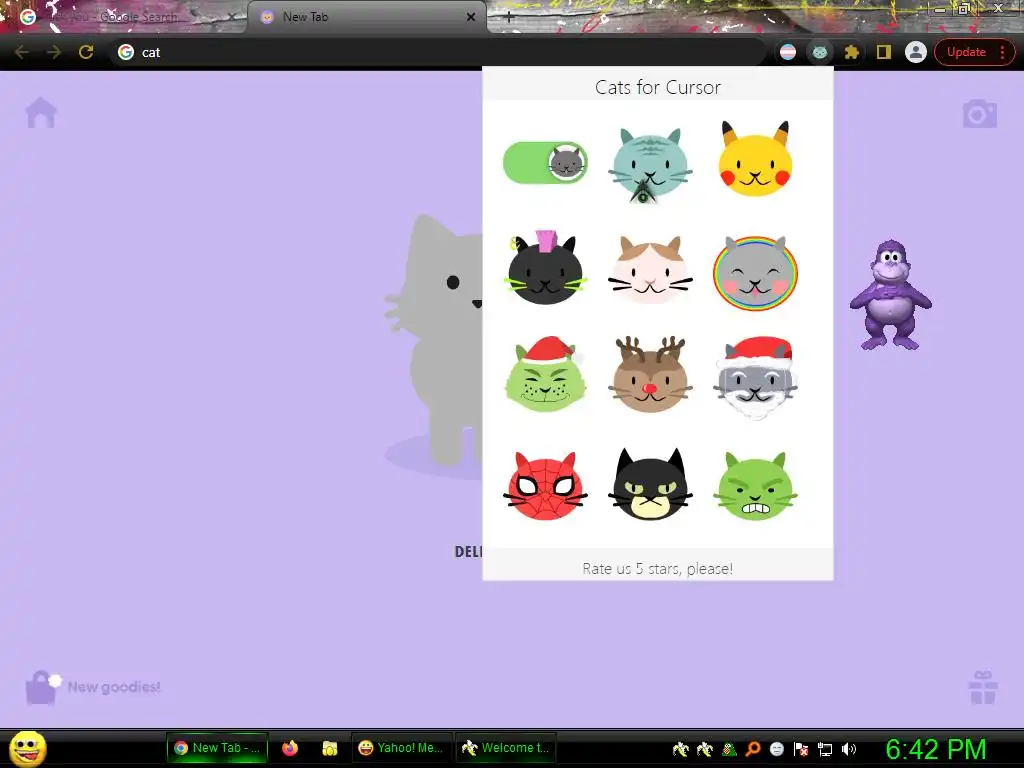This screenshot has height=768, width=1024.
Task: Go back with the browser back arrow
Action: coord(22,52)
